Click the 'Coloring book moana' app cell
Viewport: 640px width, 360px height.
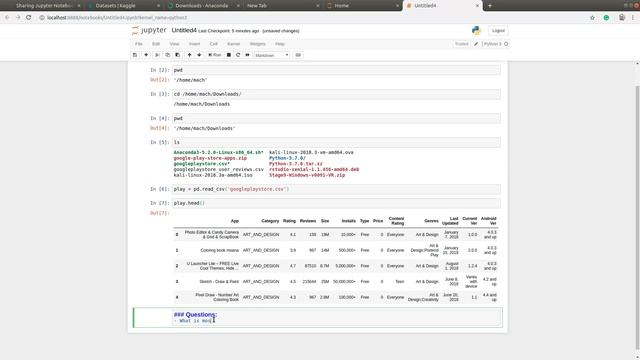pos(220,250)
